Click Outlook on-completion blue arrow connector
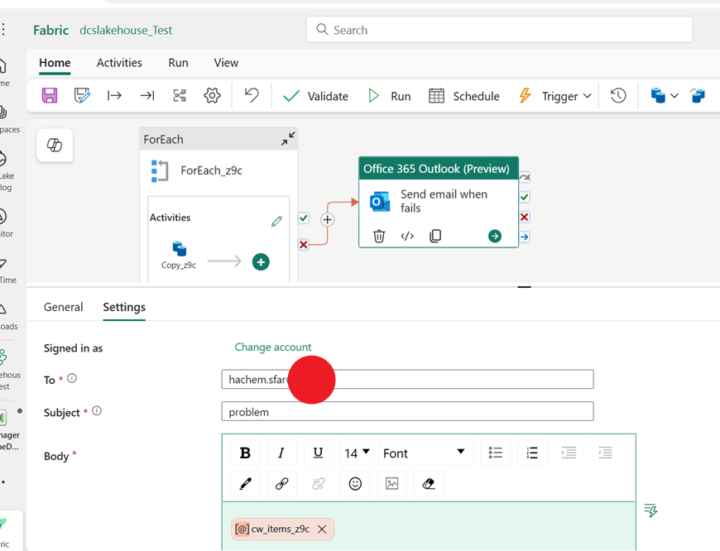Viewport: 720px width, 551px height. point(524,237)
